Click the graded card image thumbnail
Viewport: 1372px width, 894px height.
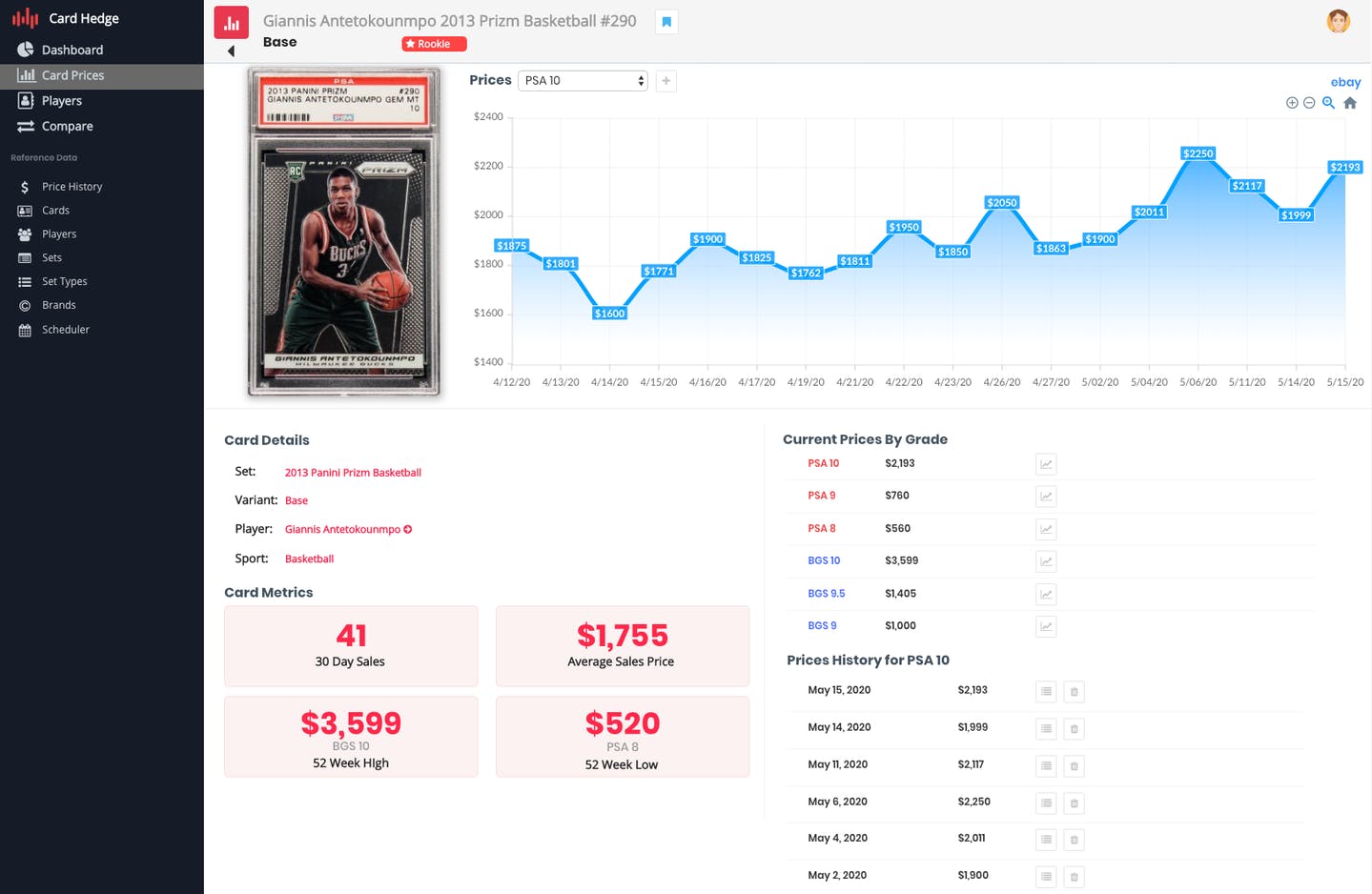pyautogui.click(x=344, y=232)
